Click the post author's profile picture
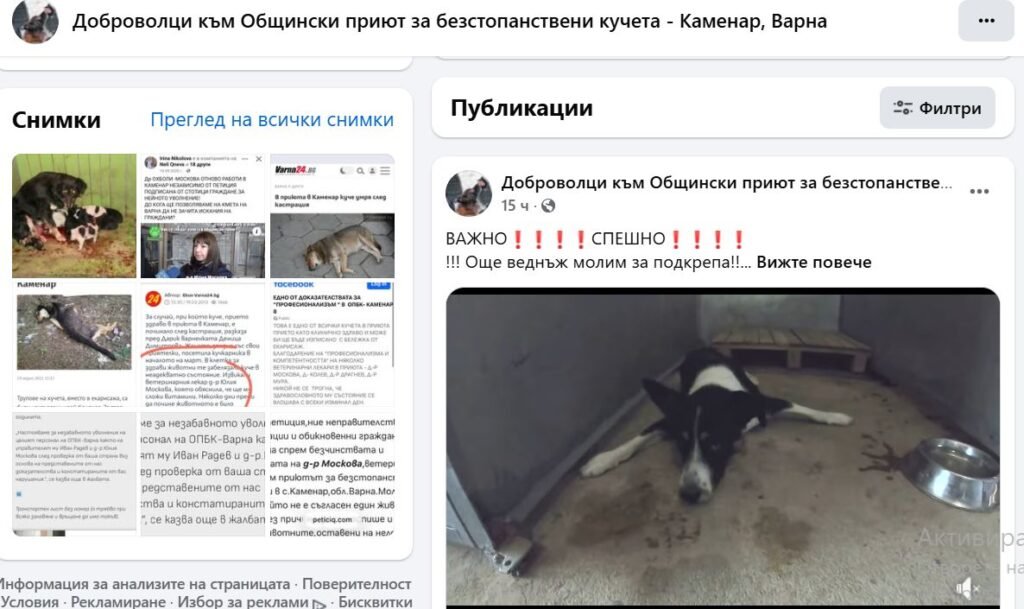 tap(468, 193)
